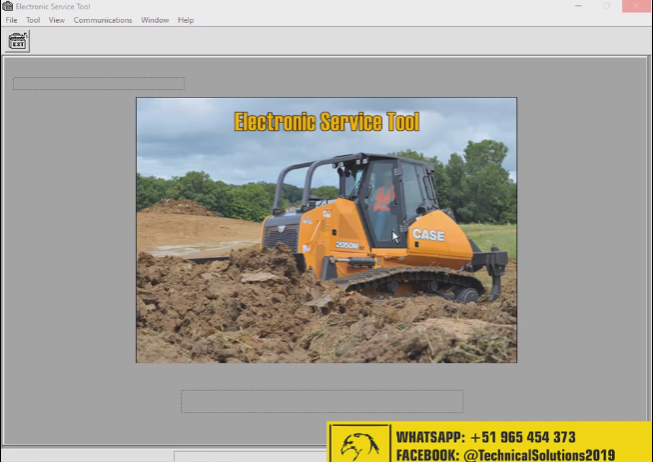
Task: Click the application icon in the title bar
Action: pos(8,6)
